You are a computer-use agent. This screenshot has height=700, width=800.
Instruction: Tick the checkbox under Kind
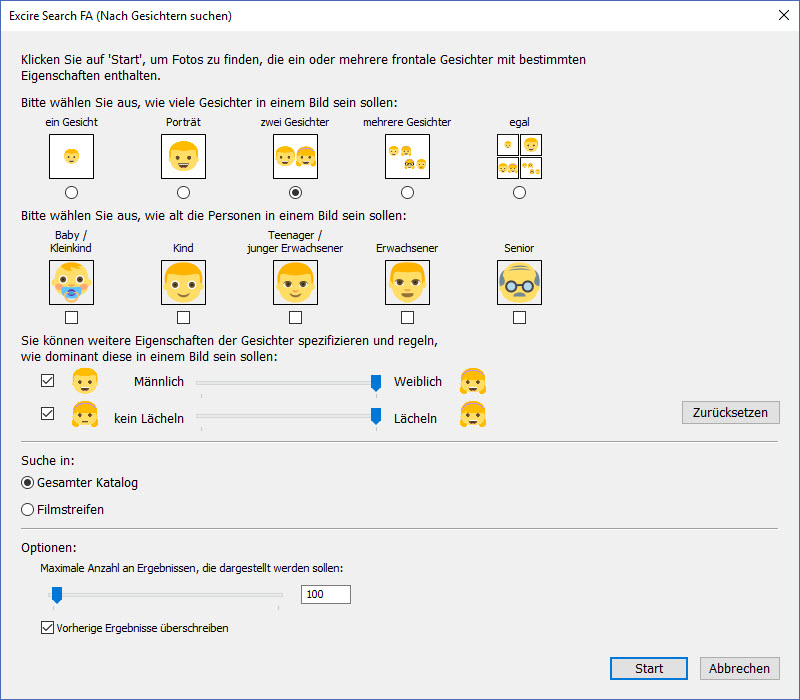(183, 317)
